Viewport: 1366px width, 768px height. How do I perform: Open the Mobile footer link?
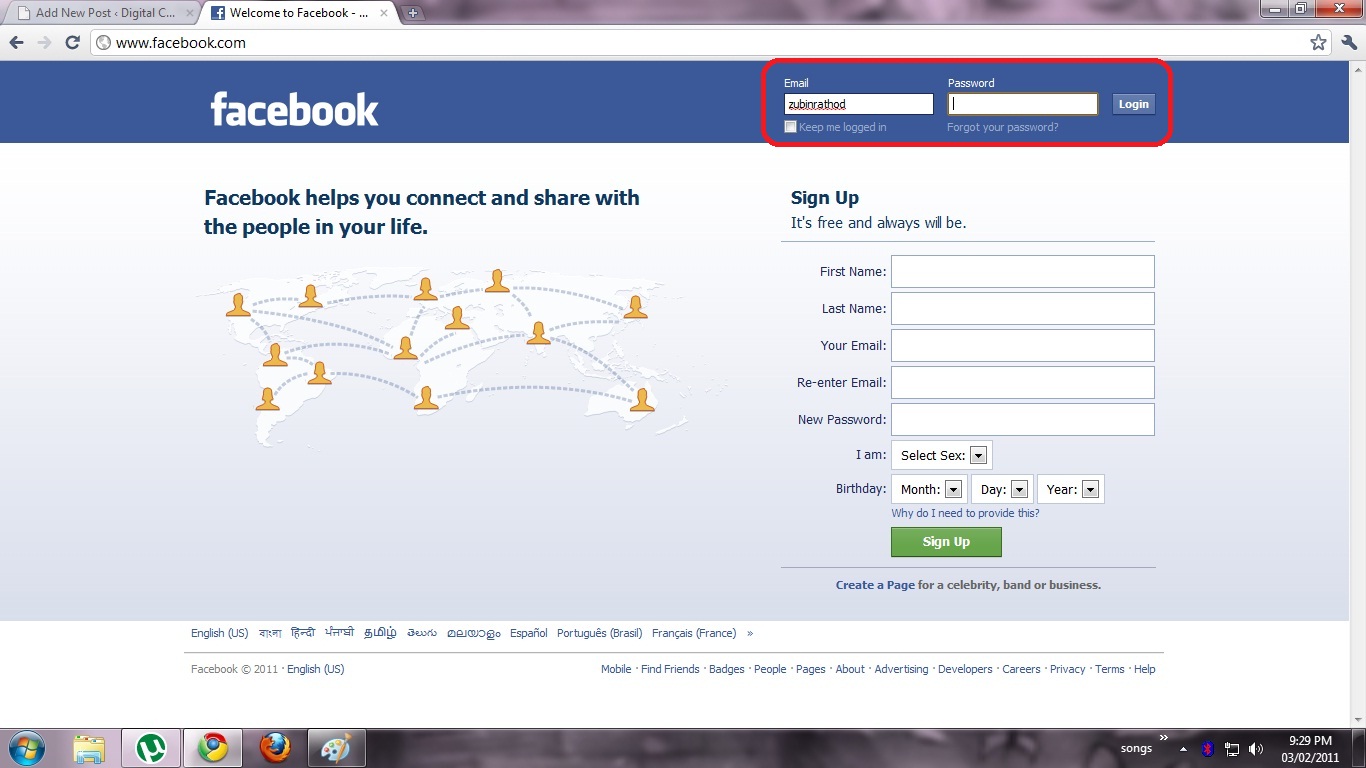pyautogui.click(x=616, y=669)
